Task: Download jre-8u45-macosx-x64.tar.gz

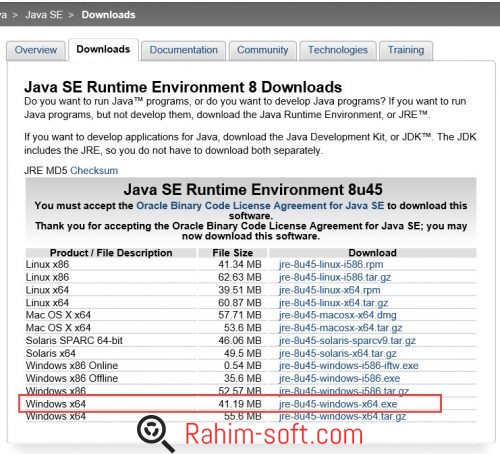Action: [x=340, y=328]
